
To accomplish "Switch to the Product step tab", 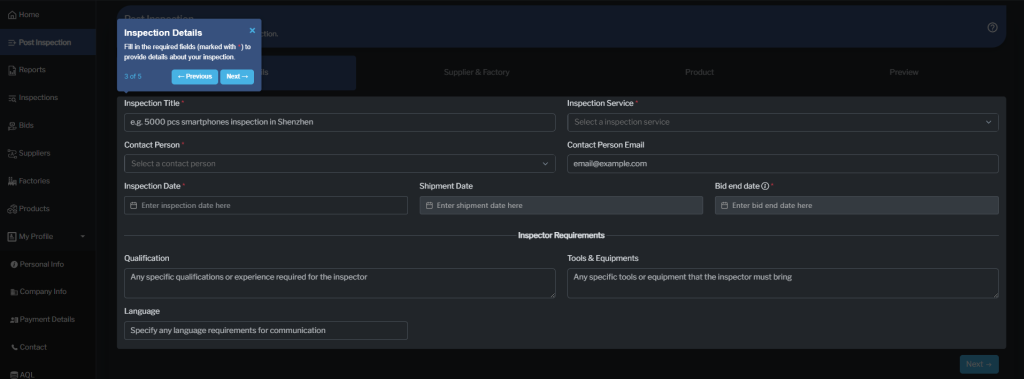I will coord(699,72).
